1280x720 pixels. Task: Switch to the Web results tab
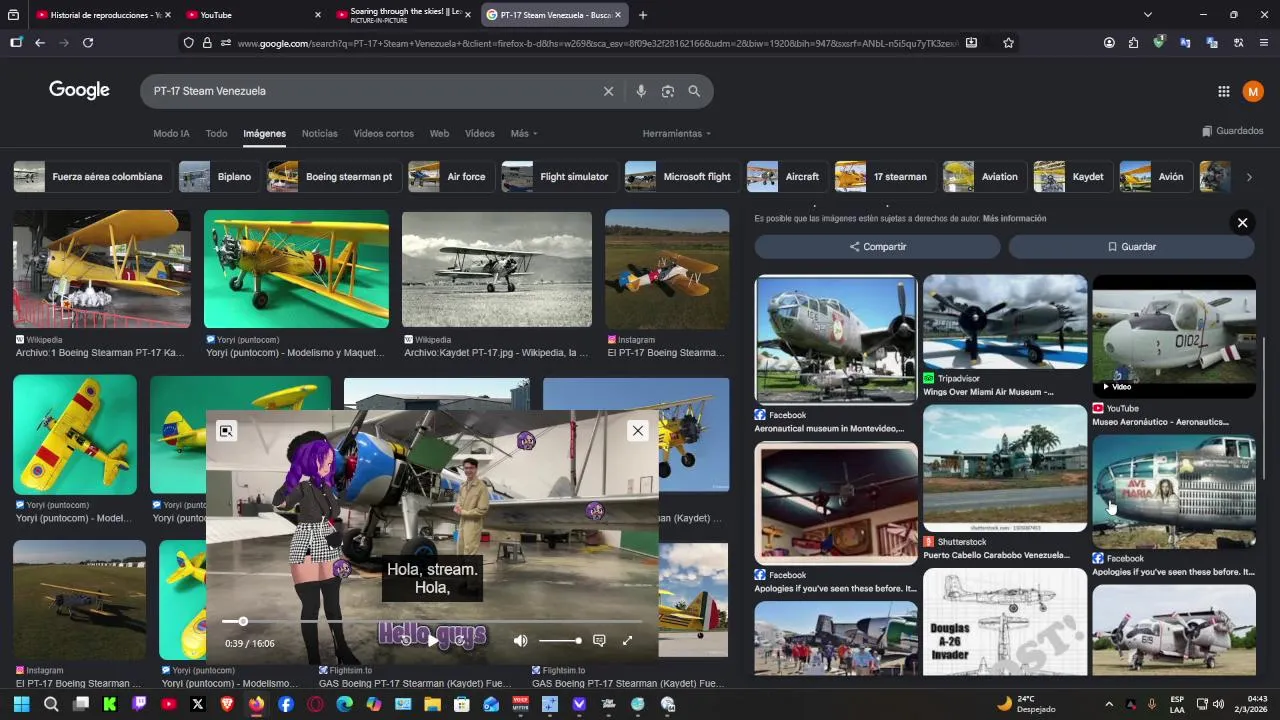click(439, 133)
